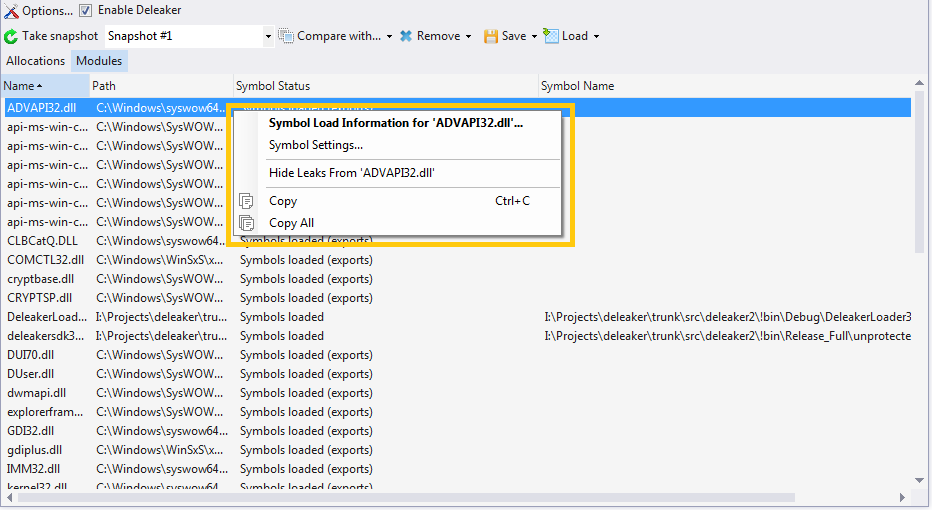This screenshot has width=932, height=510.
Task: Click the Save disk icon
Action: point(490,36)
